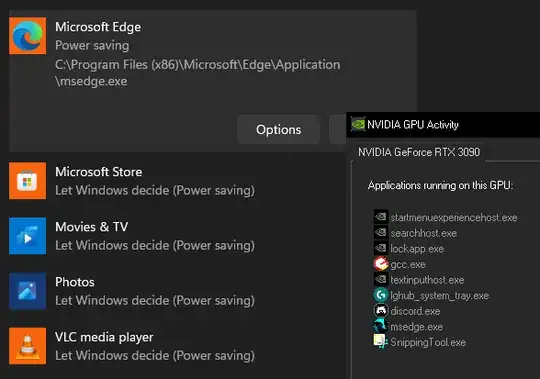Click lghub_system_tray.exe process name
This screenshot has width=540, height=379.
(439, 295)
